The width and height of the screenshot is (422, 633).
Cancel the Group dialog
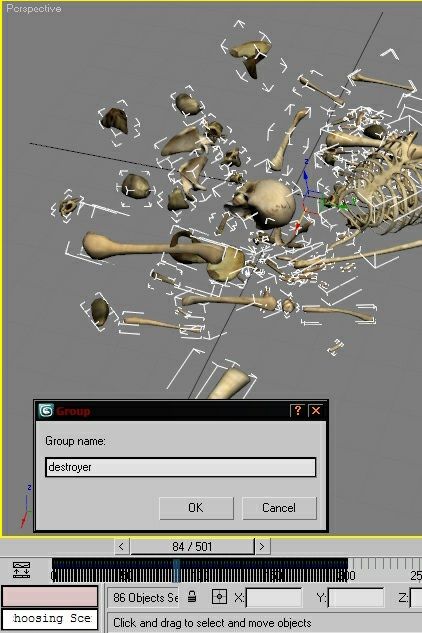279,507
